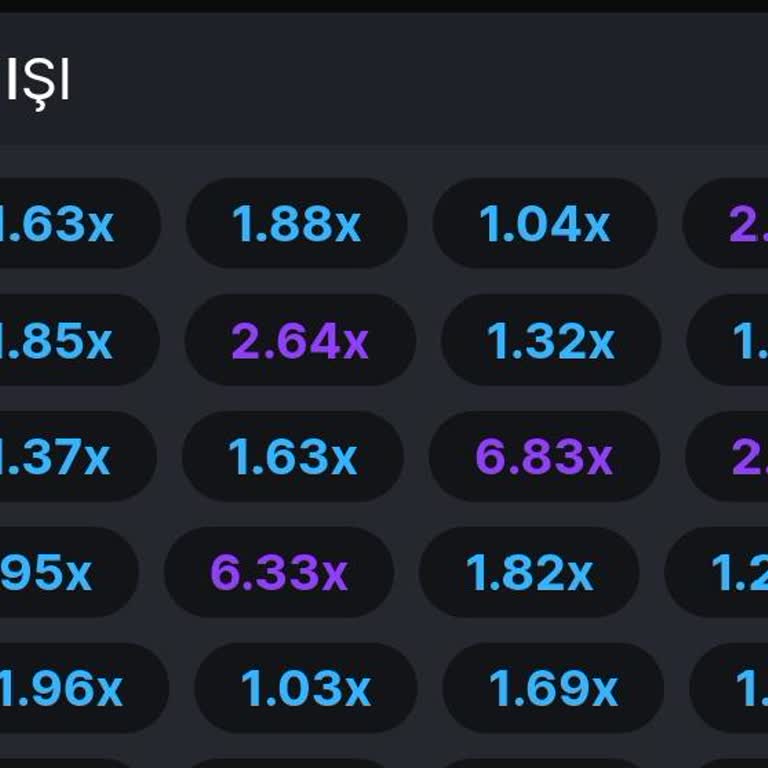Image resolution: width=768 pixels, height=768 pixels.
Task: Select the 1.82x multiplier pill
Action: pyautogui.click(x=529, y=573)
